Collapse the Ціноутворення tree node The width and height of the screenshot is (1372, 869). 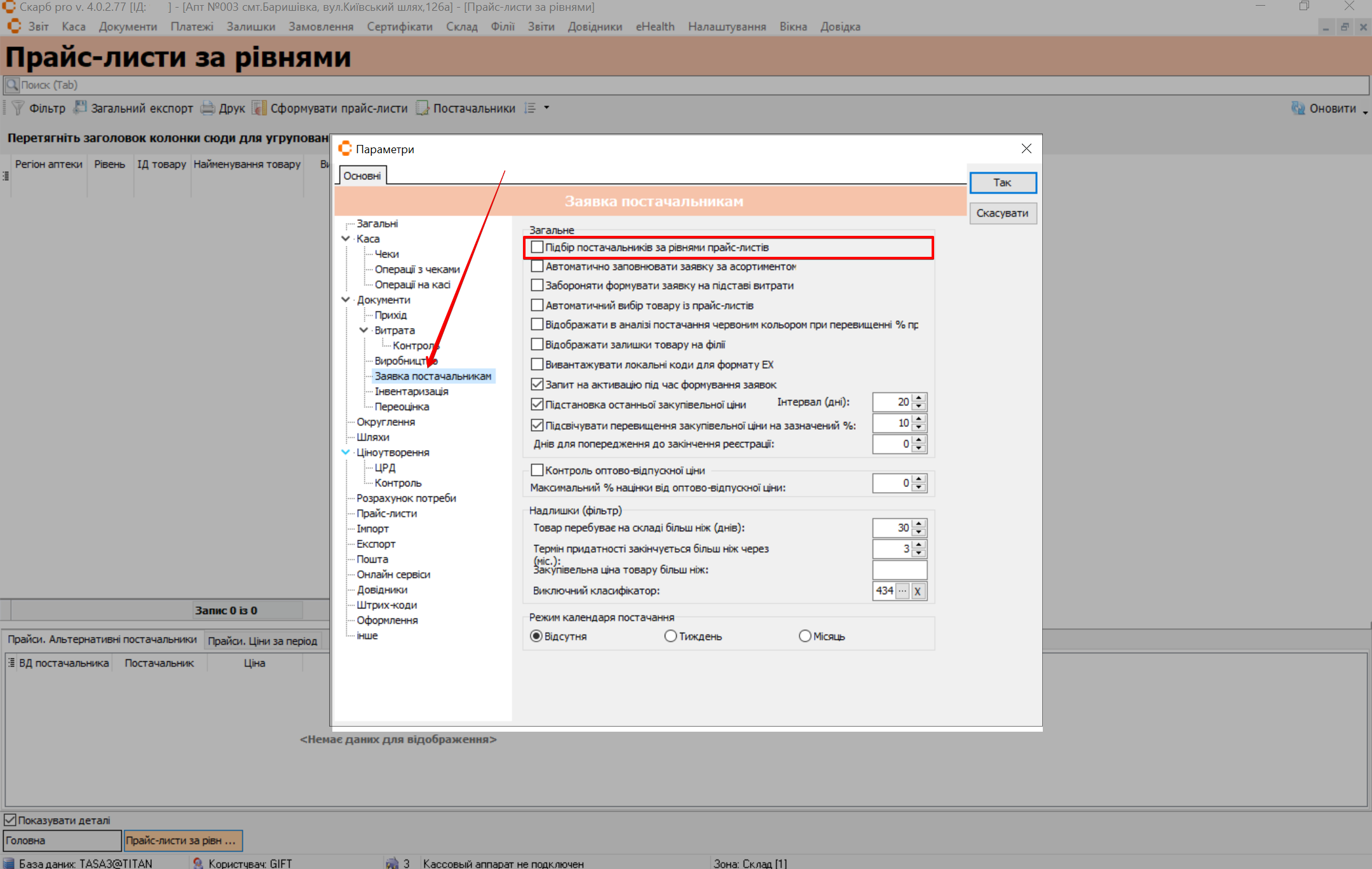pos(346,452)
